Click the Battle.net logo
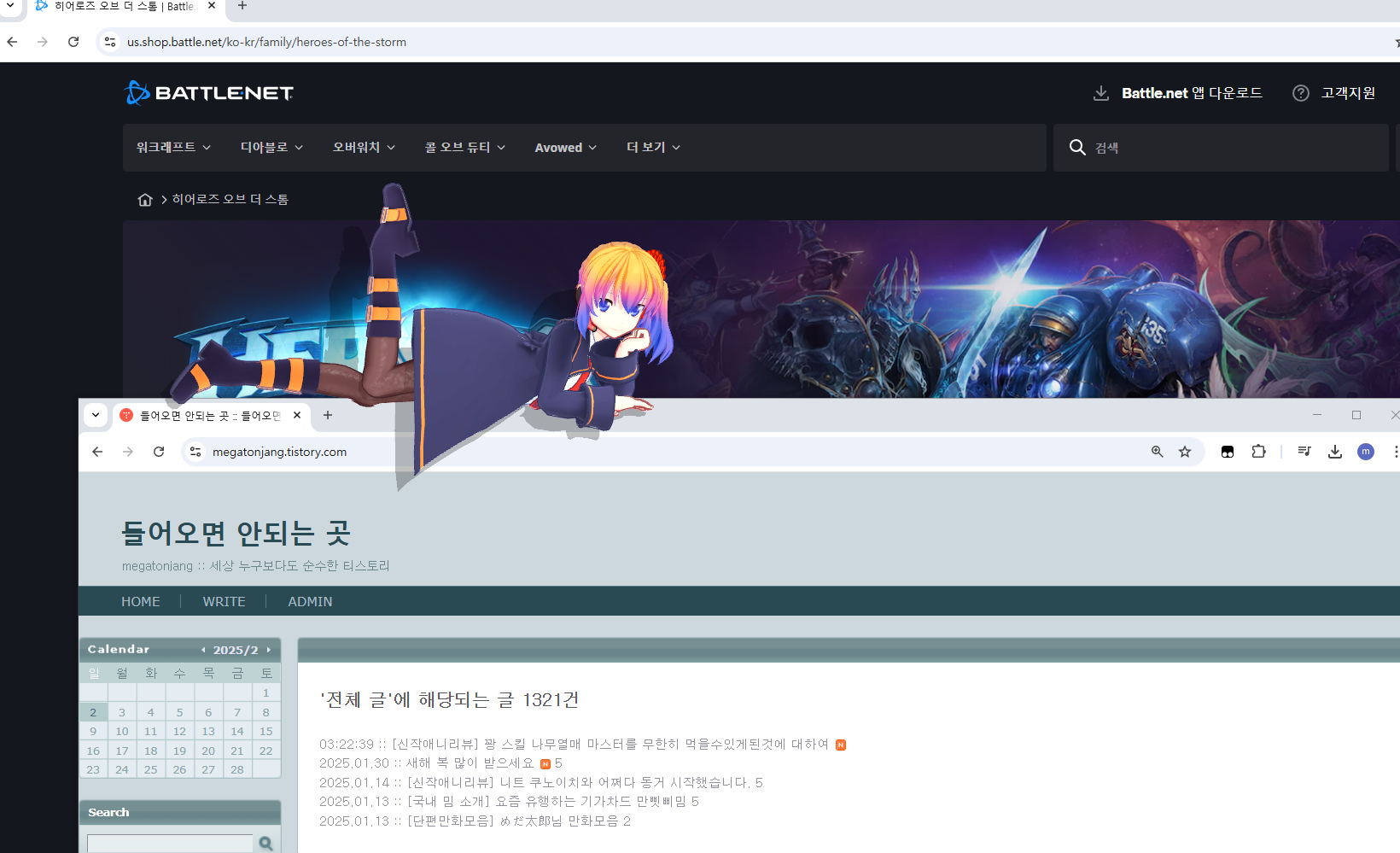 [x=209, y=92]
